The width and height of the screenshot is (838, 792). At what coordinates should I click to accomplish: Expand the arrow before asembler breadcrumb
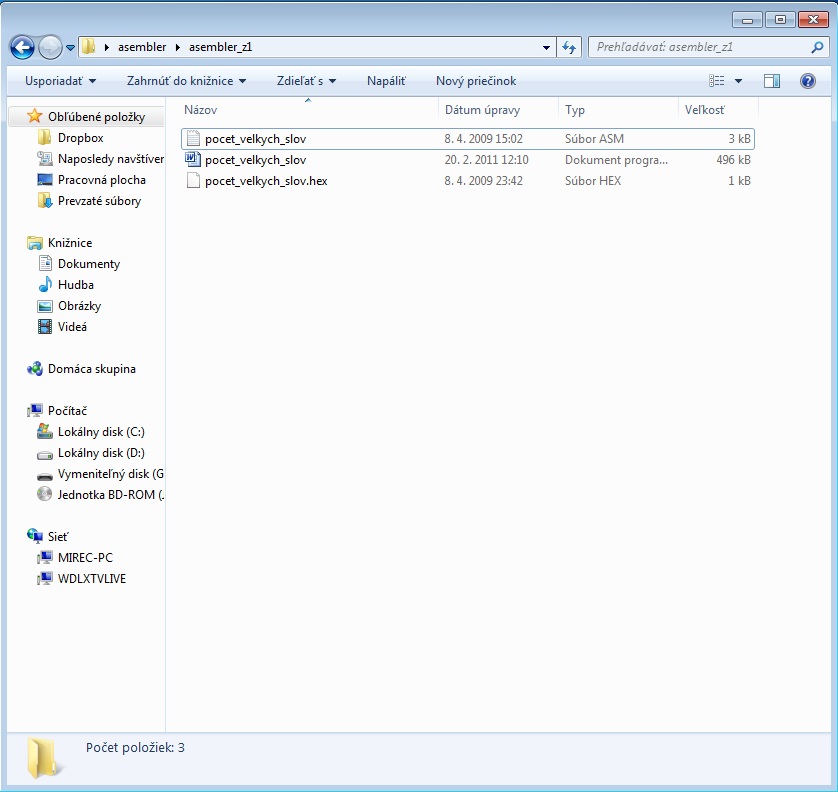[x=106, y=47]
